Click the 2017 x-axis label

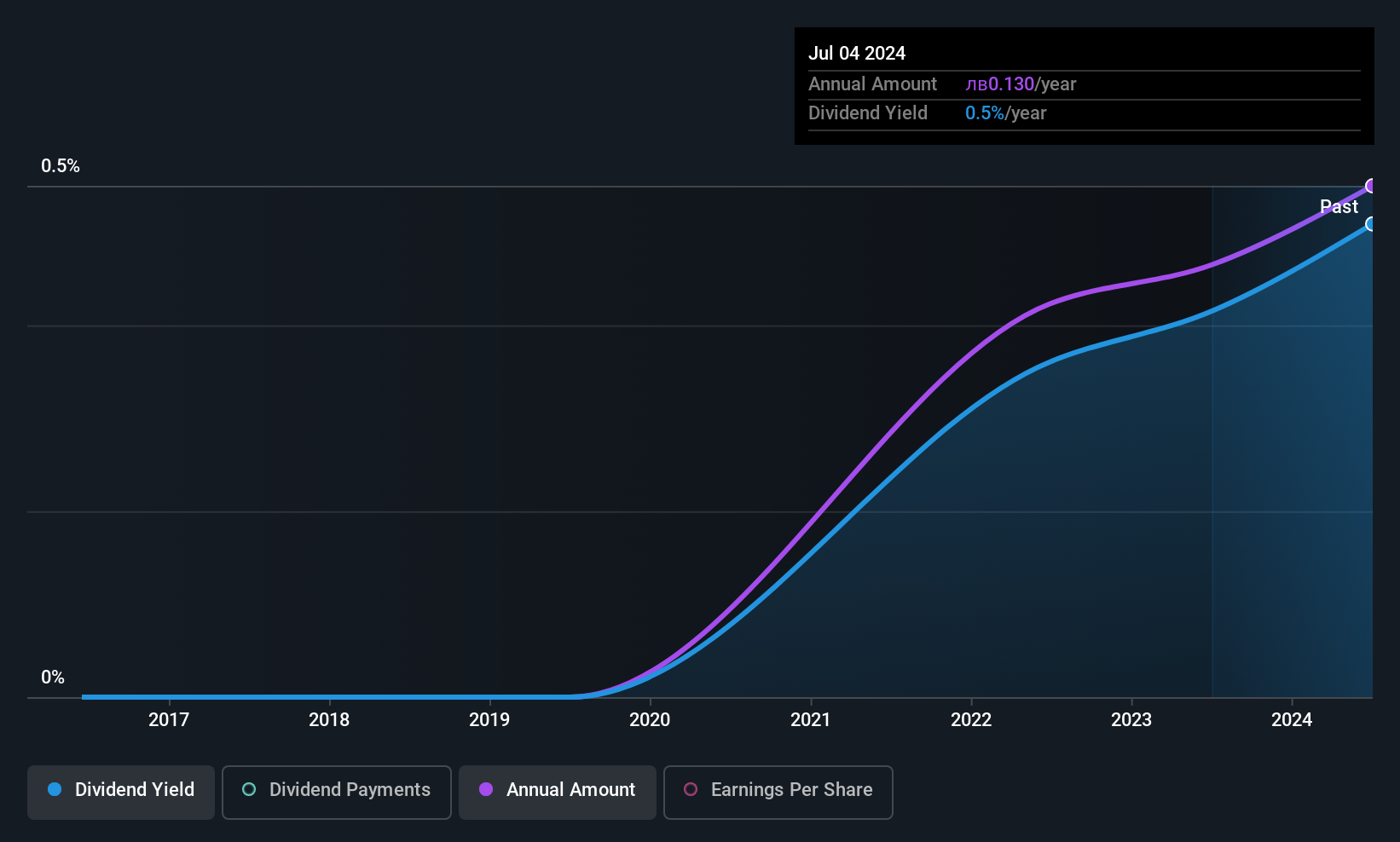click(169, 719)
